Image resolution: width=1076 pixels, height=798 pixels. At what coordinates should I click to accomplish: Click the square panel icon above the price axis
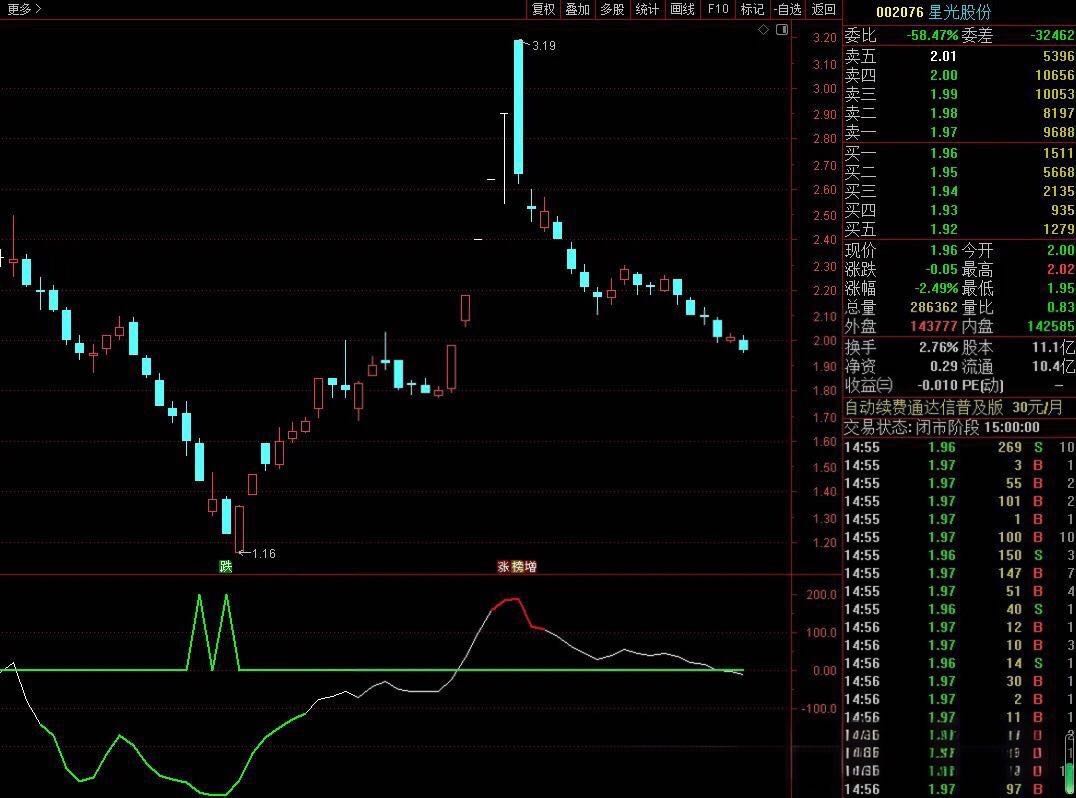782,30
